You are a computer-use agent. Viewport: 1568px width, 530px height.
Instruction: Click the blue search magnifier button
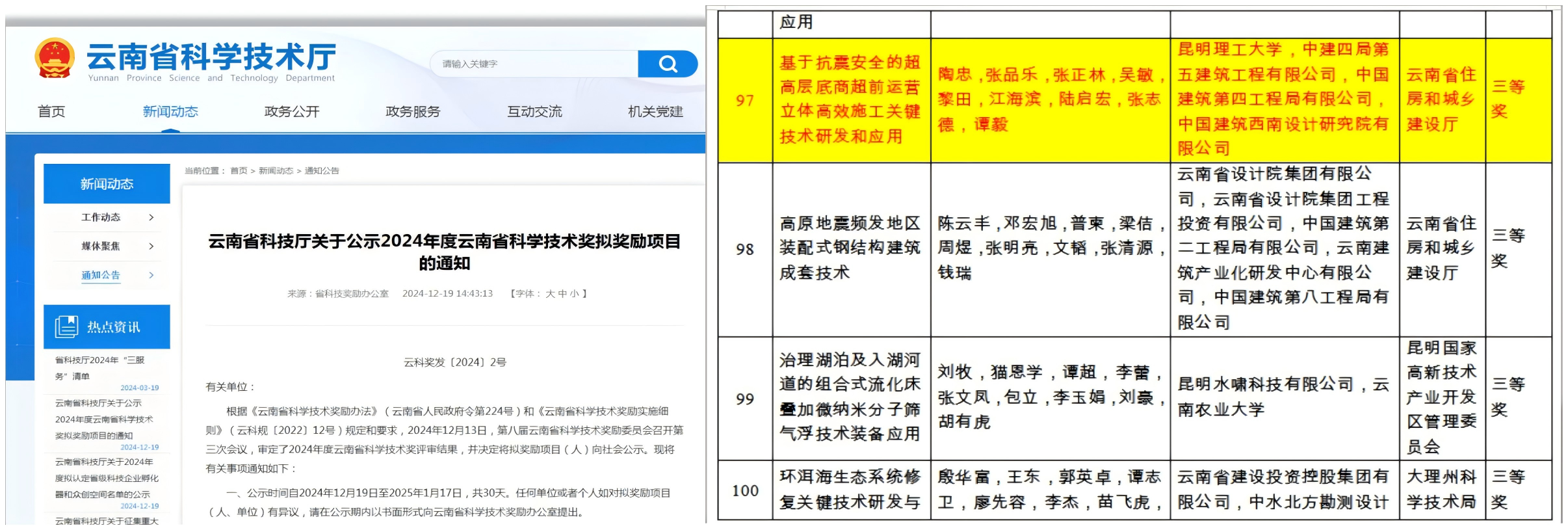point(668,64)
